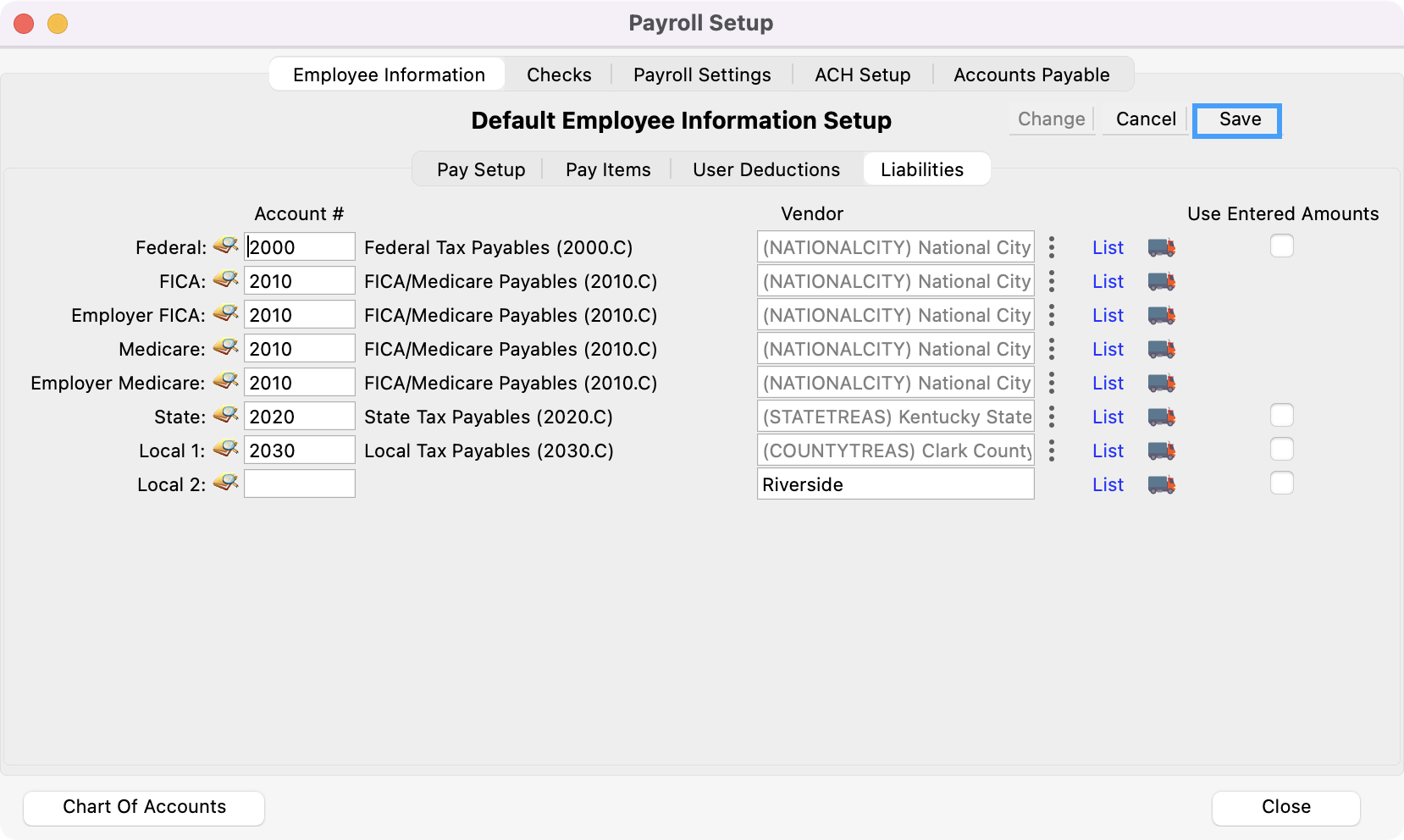Screen dimensions: 1404x840
Task: Click the account lookup icon beside Medicare
Action: 225,348
